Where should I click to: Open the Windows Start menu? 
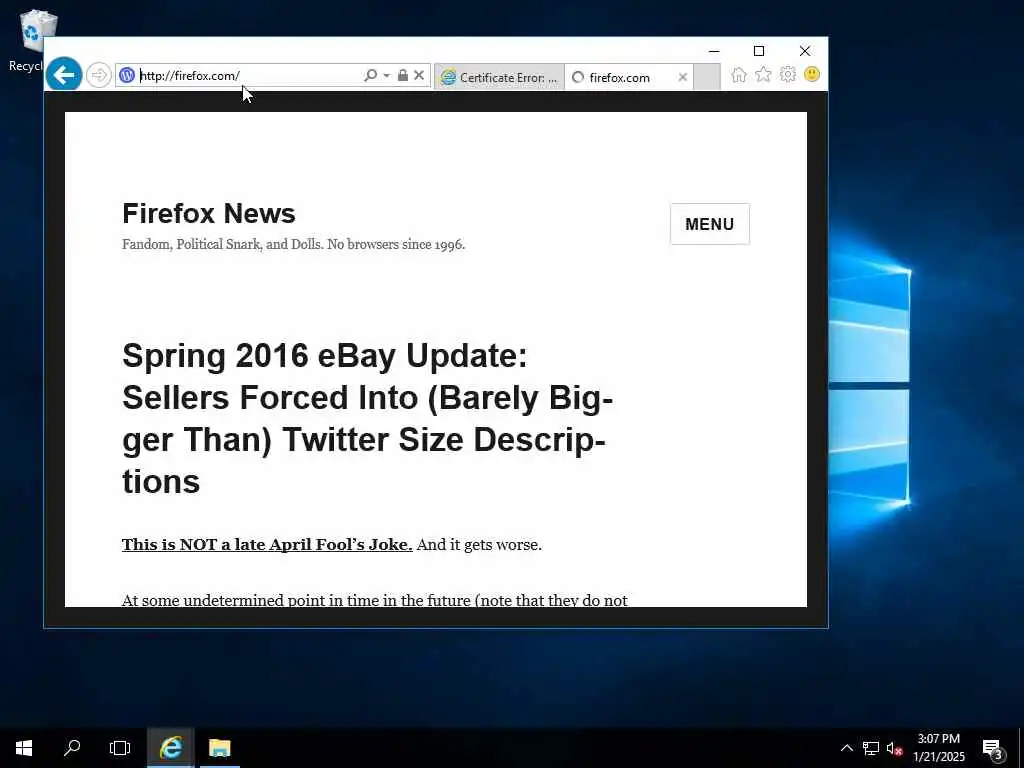point(24,748)
